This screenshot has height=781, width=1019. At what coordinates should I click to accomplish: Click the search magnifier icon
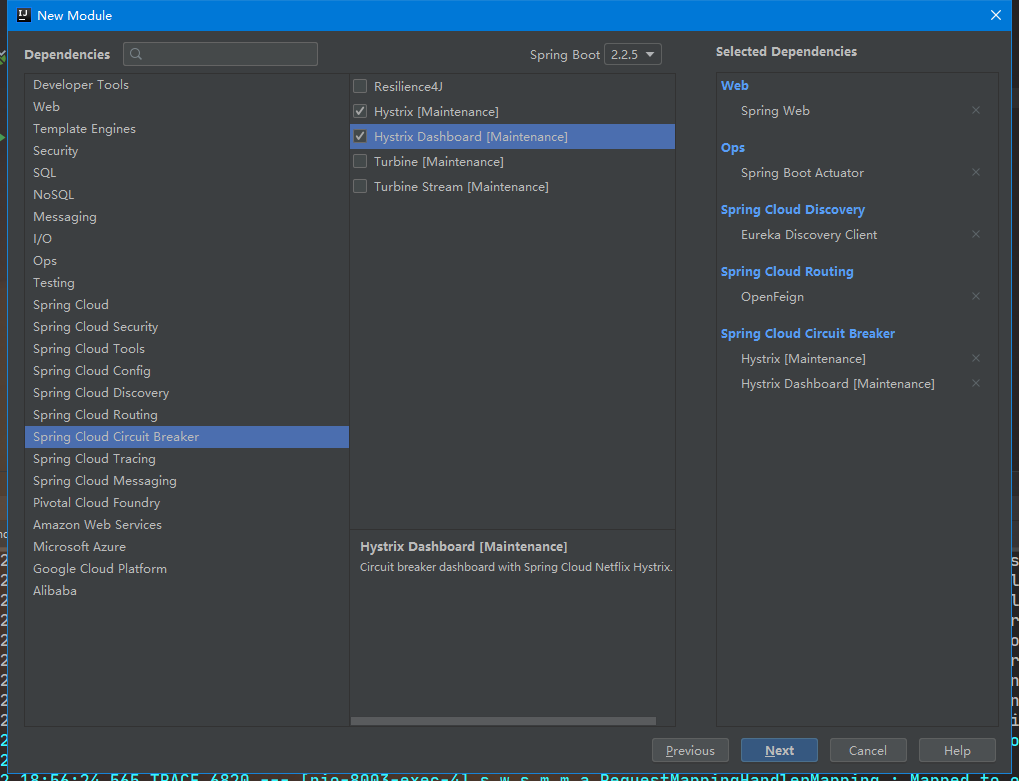136,54
